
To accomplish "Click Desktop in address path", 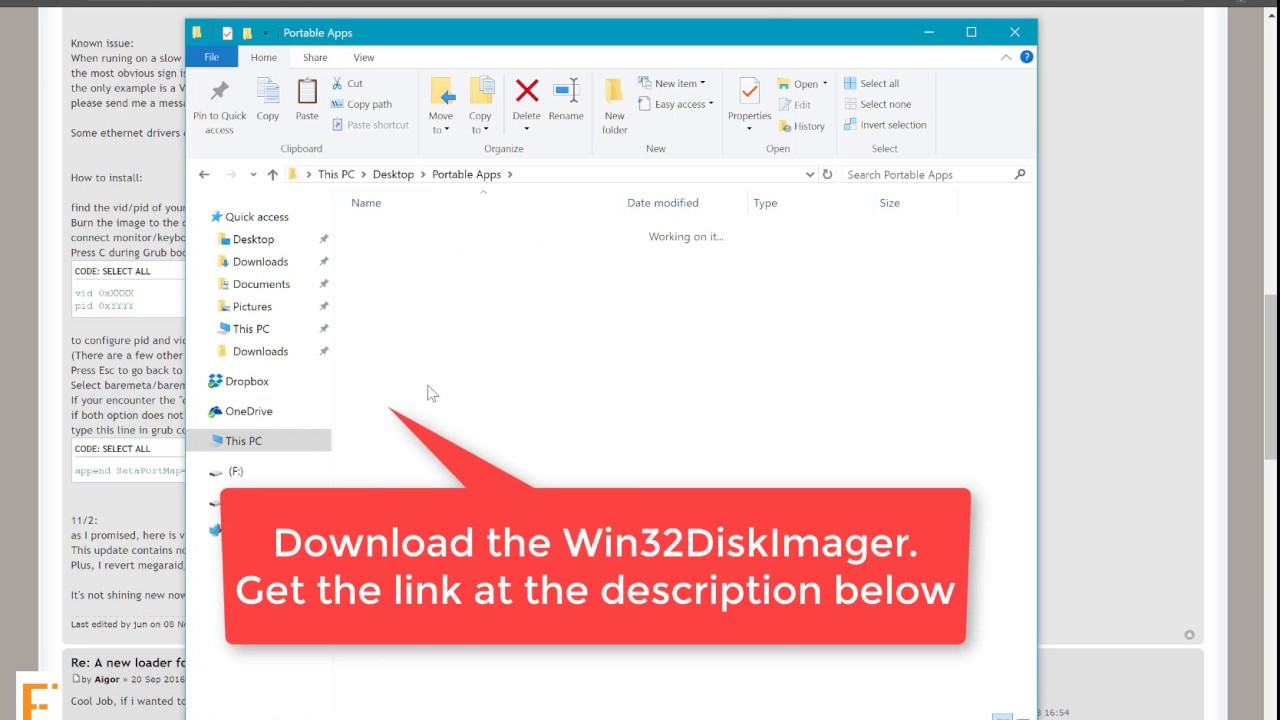I will click(393, 174).
